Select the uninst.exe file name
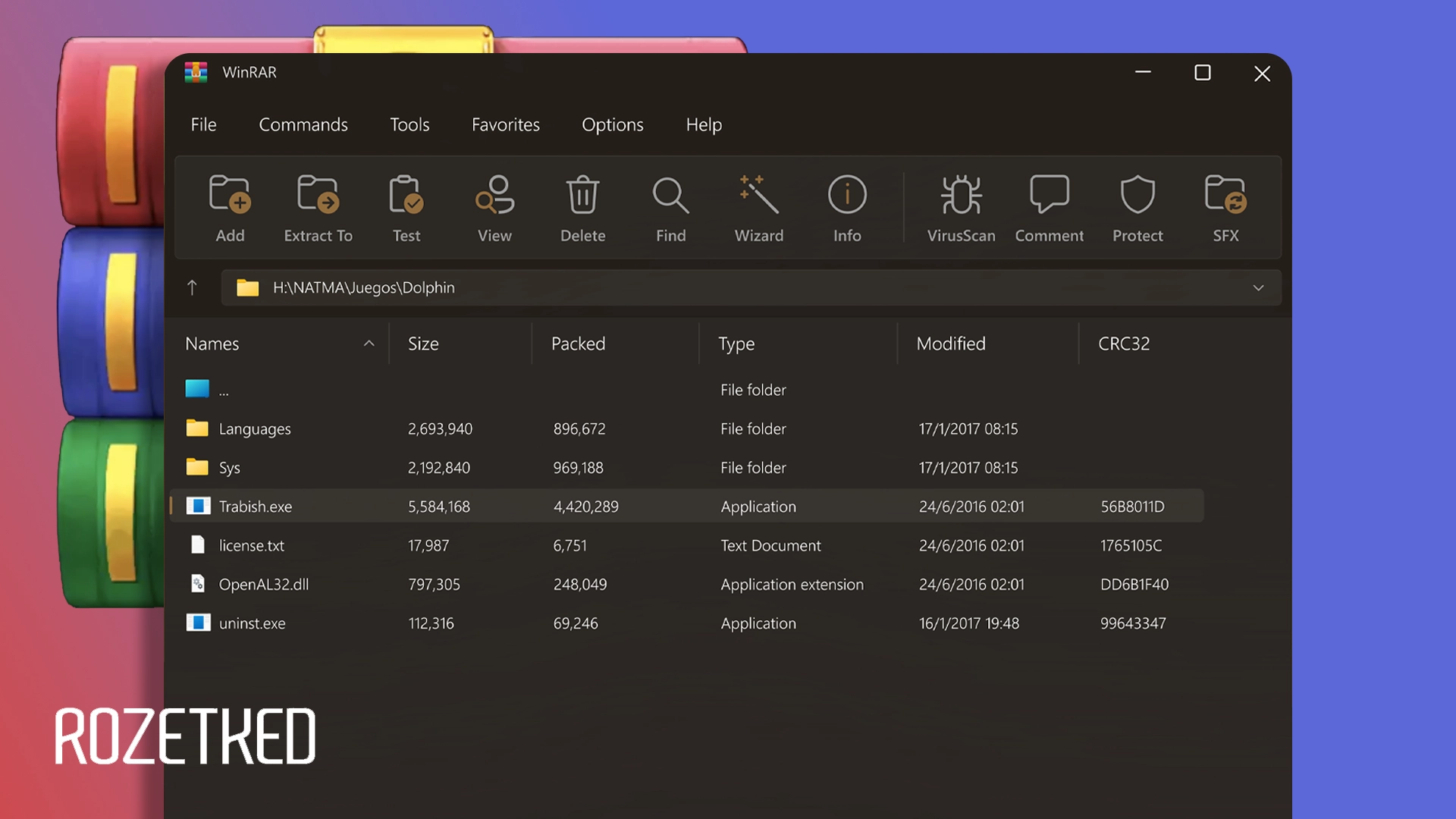 [x=253, y=623]
